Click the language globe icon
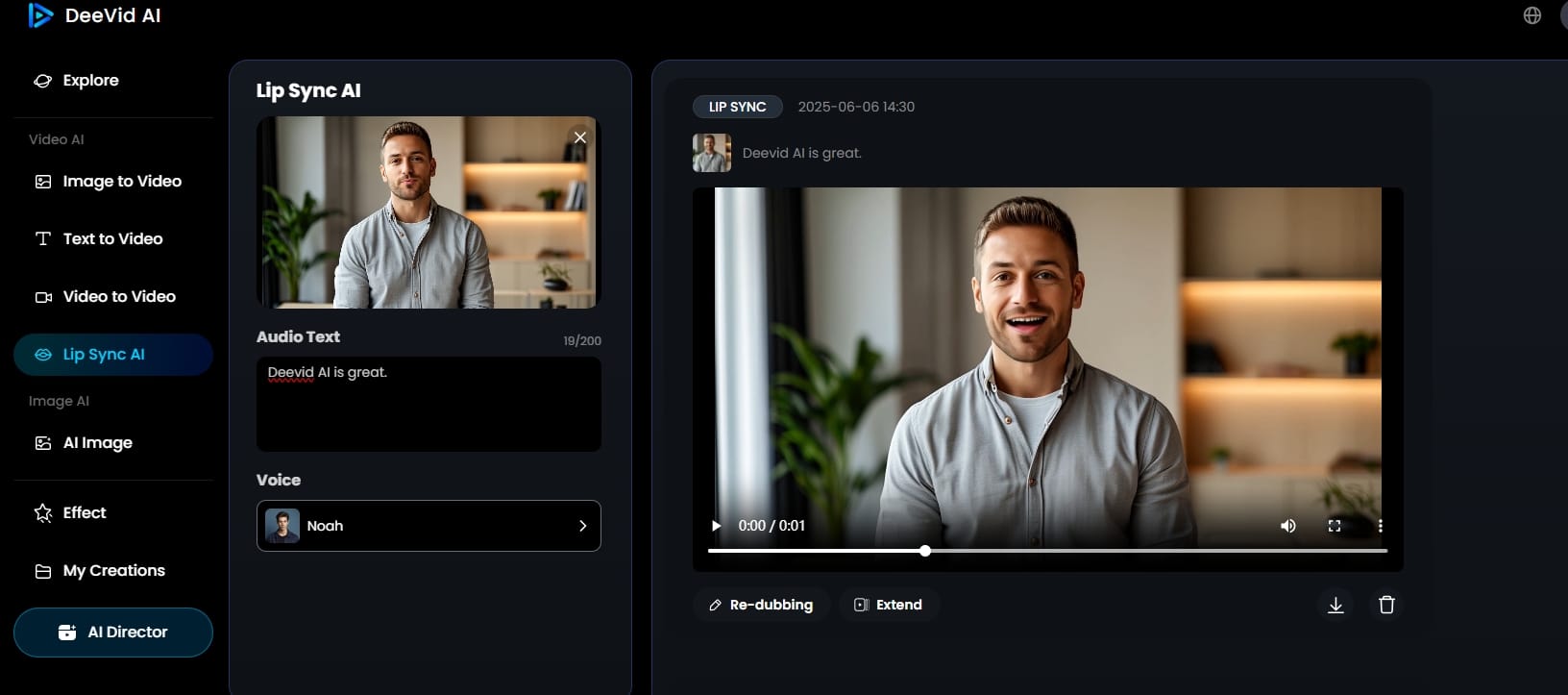1568x695 pixels. 1532,15
